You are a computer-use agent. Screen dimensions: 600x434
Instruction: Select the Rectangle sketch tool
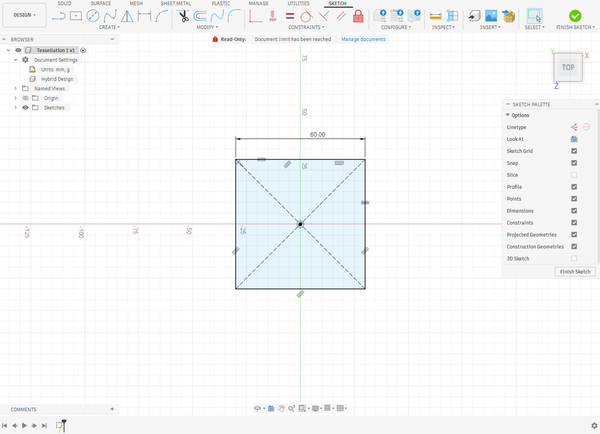[76, 16]
